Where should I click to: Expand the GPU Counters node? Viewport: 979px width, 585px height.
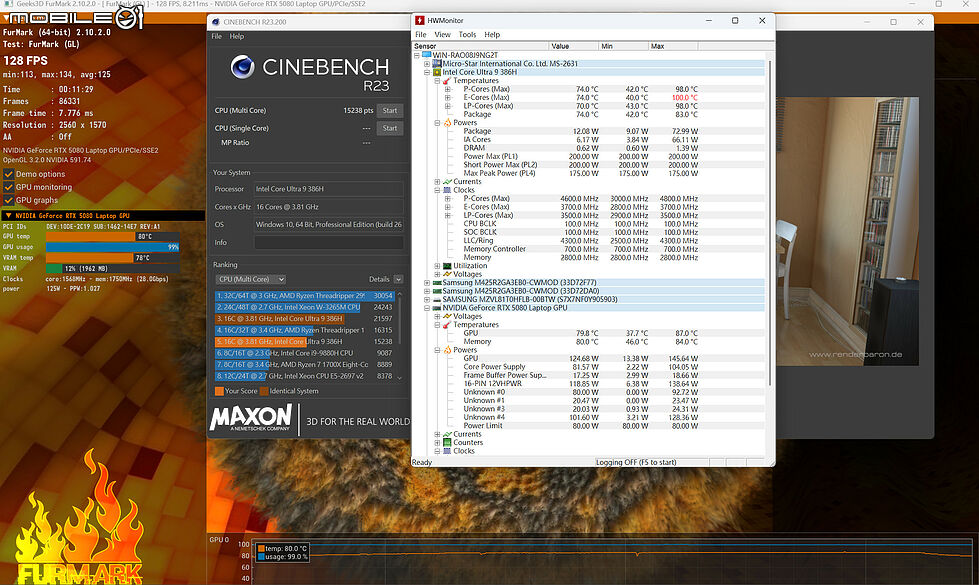[437, 443]
